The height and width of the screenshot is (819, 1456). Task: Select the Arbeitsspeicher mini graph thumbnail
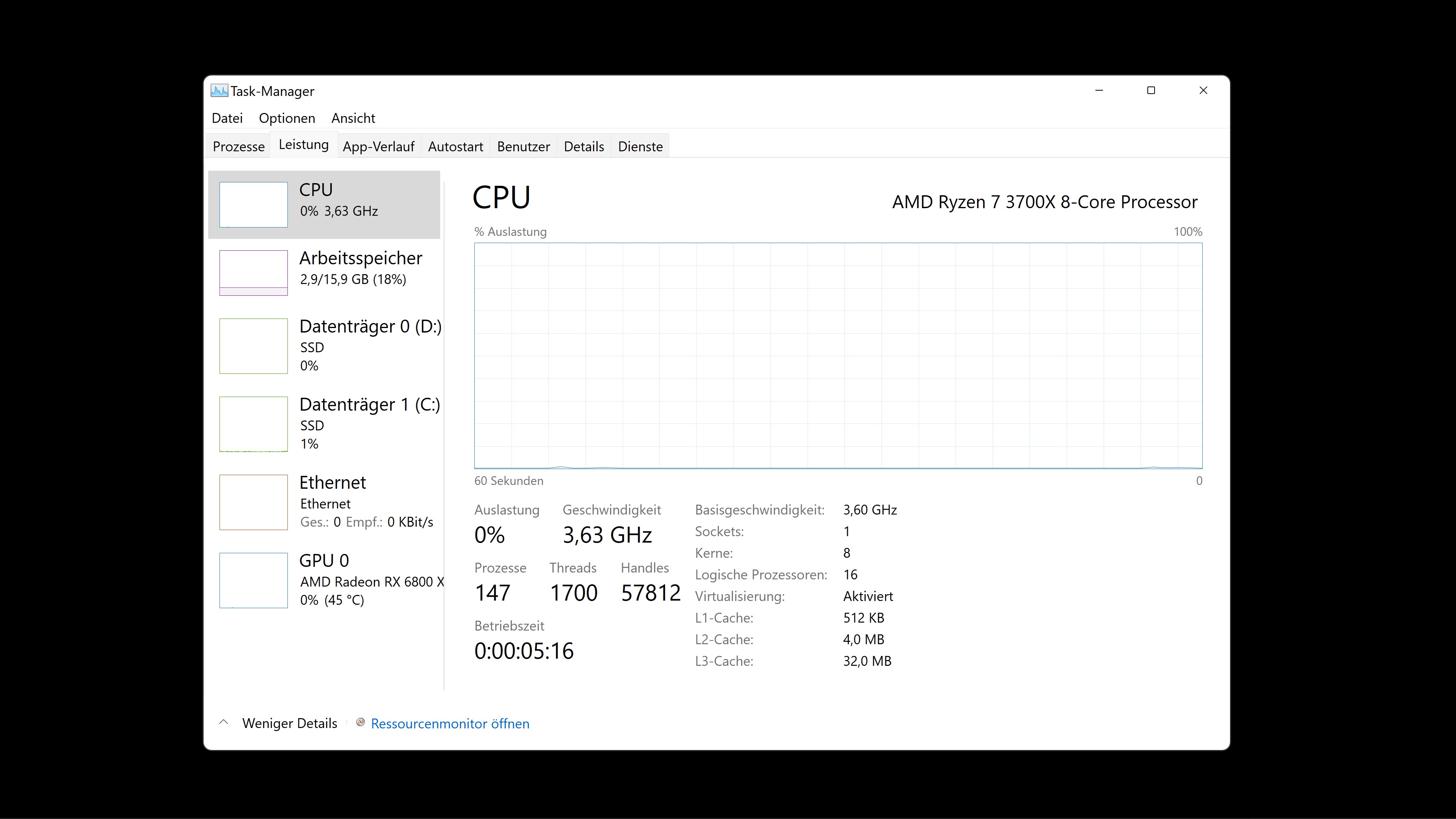click(253, 273)
